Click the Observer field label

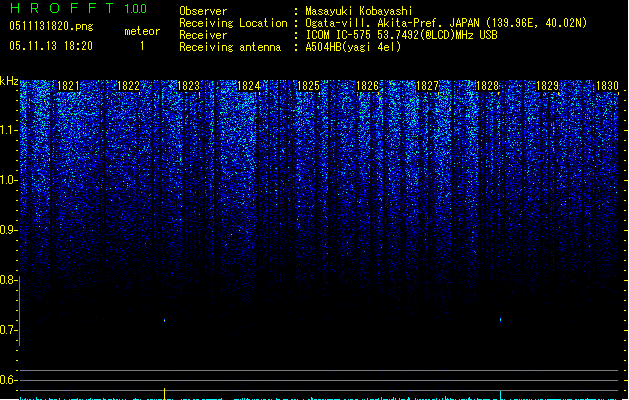point(203,11)
